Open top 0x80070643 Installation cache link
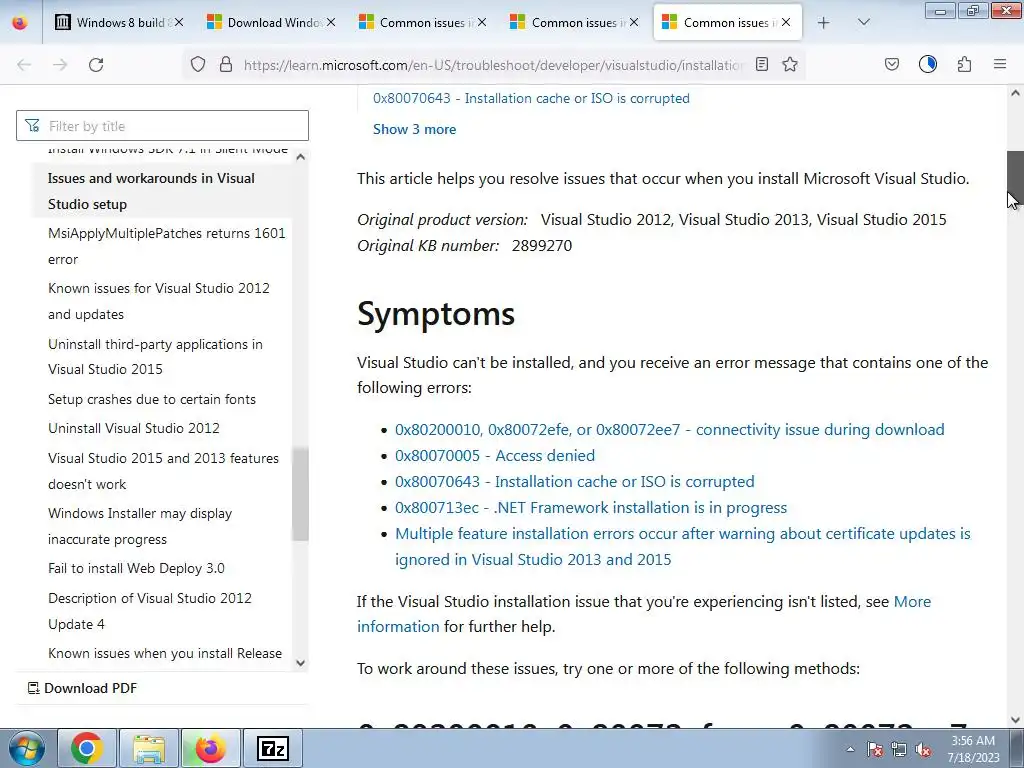The height and width of the screenshot is (768, 1024). (531, 99)
